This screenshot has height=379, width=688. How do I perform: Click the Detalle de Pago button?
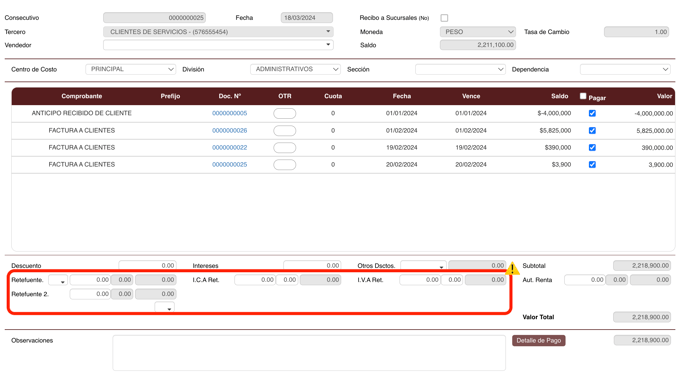click(x=538, y=340)
